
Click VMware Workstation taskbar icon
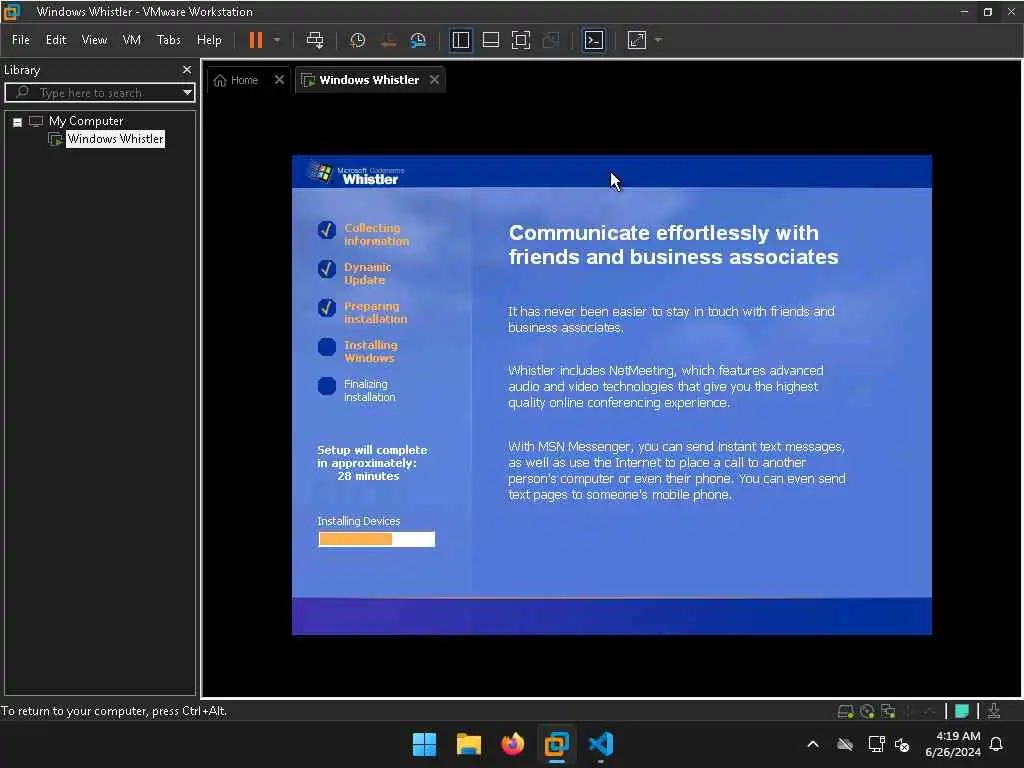tap(557, 744)
